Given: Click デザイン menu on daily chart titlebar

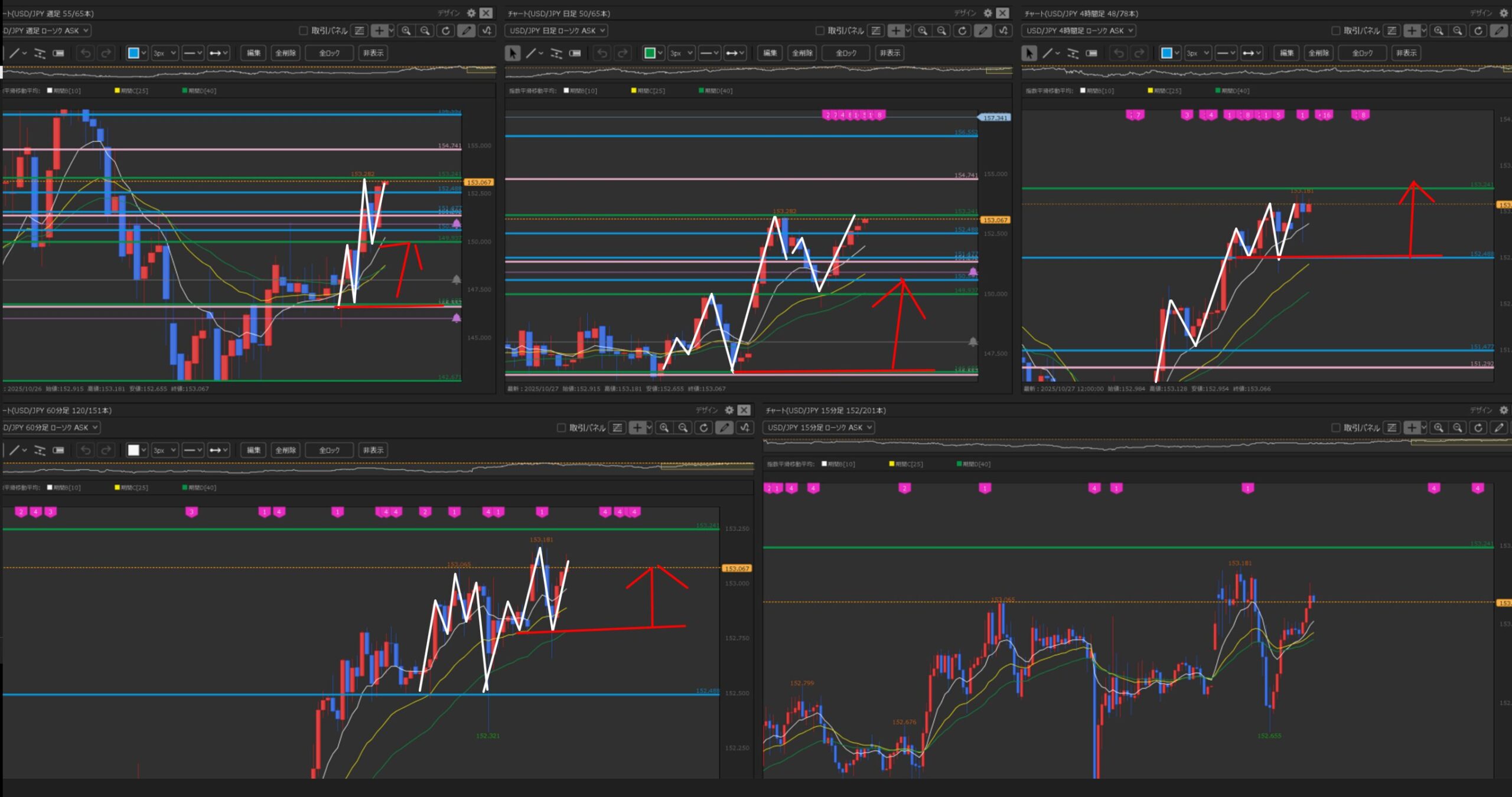Looking at the screenshot, I should pos(964,13).
